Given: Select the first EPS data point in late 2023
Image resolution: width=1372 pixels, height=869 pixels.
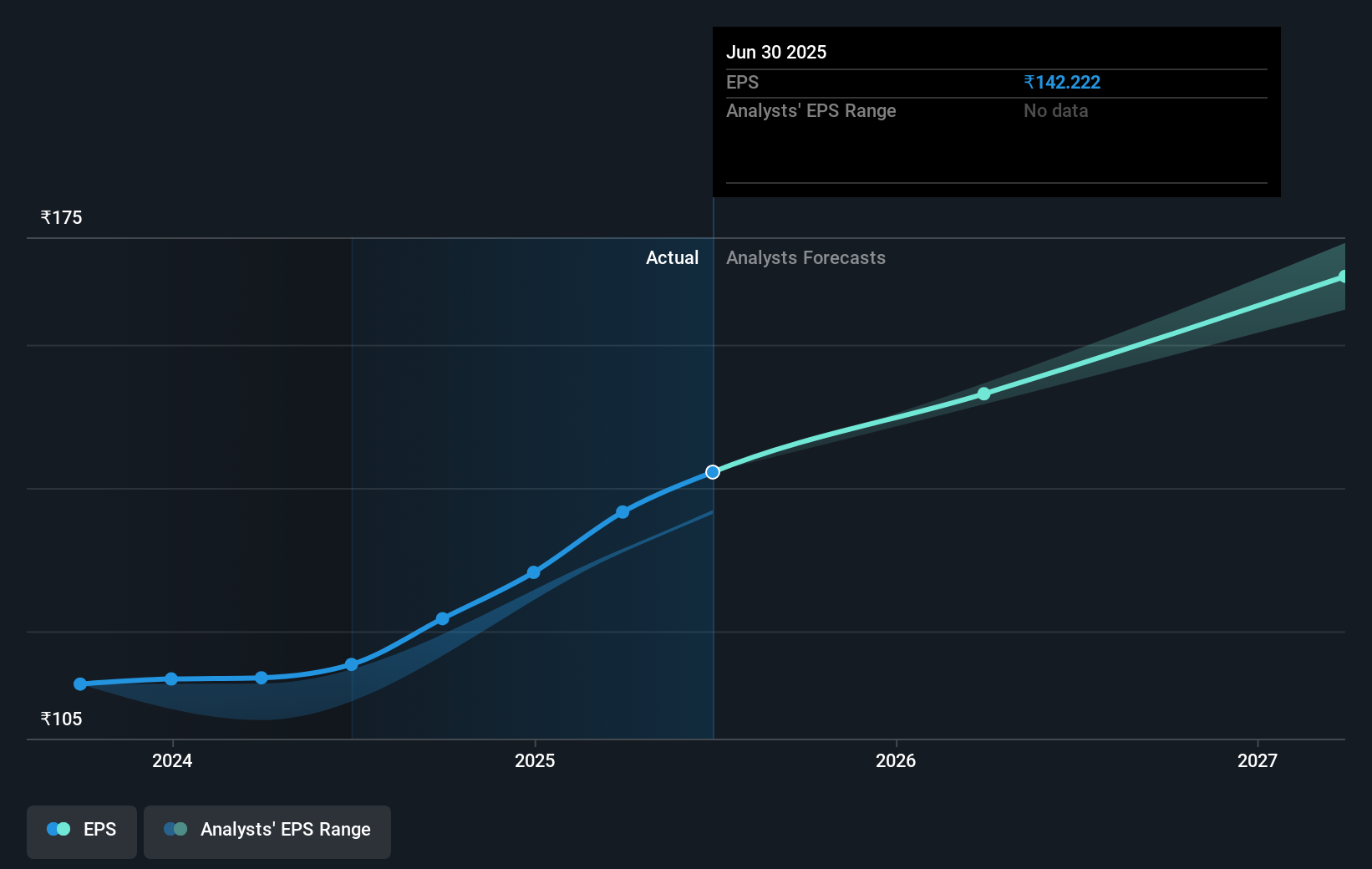Looking at the screenshot, I should [80, 684].
